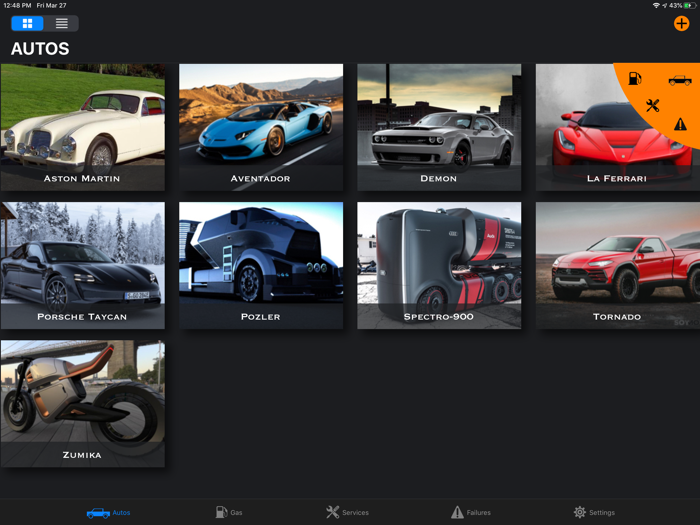Add service via wrench icon in orange menu
700x525 pixels.
click(x=653, y=106)
